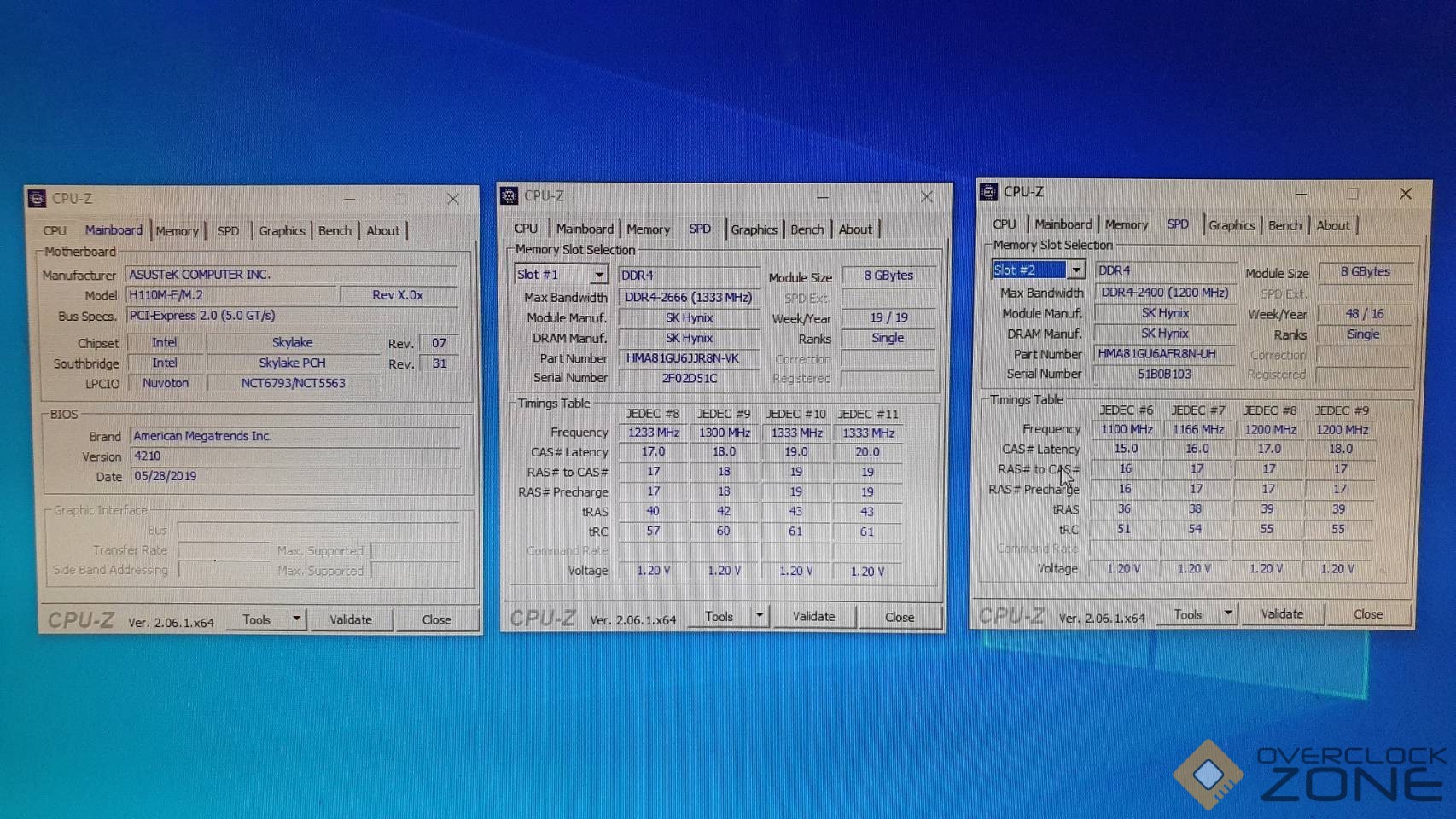Open the Graphics tab in middle window
Image resolution: width=1456 pixels, height=819 pixels.
click(754, 229)
